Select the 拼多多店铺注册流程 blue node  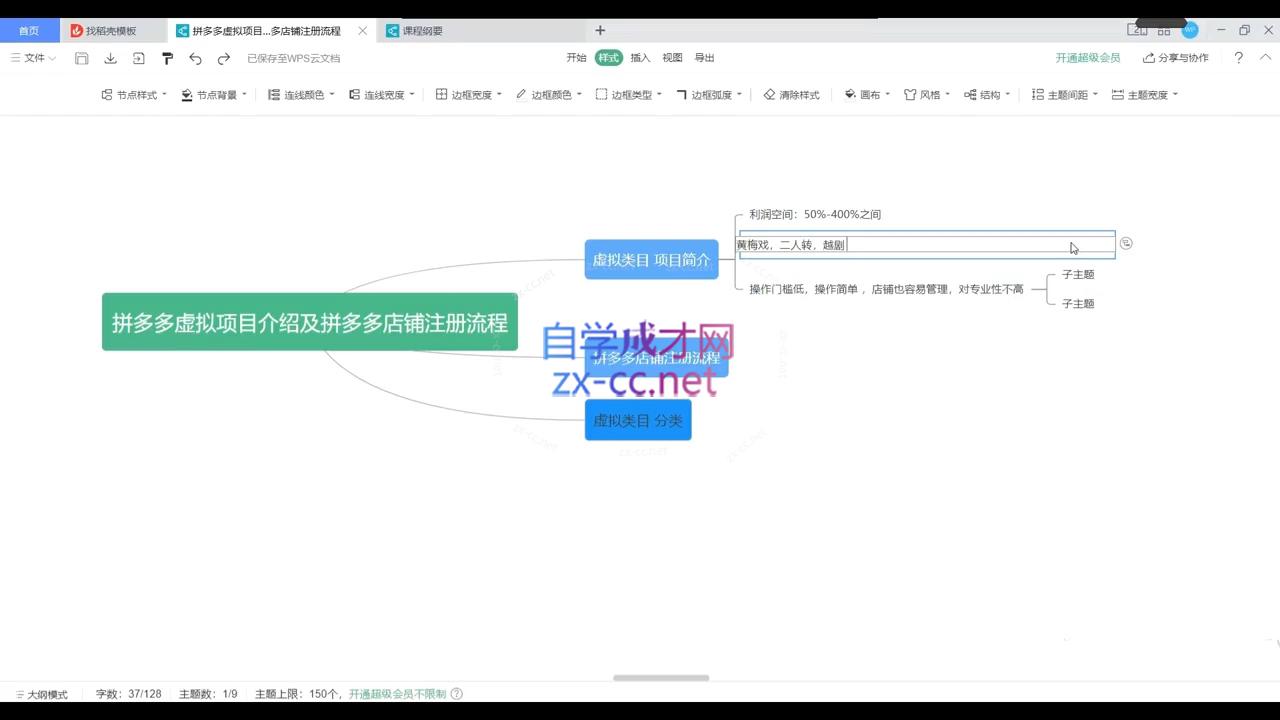(x=657, y=358)
